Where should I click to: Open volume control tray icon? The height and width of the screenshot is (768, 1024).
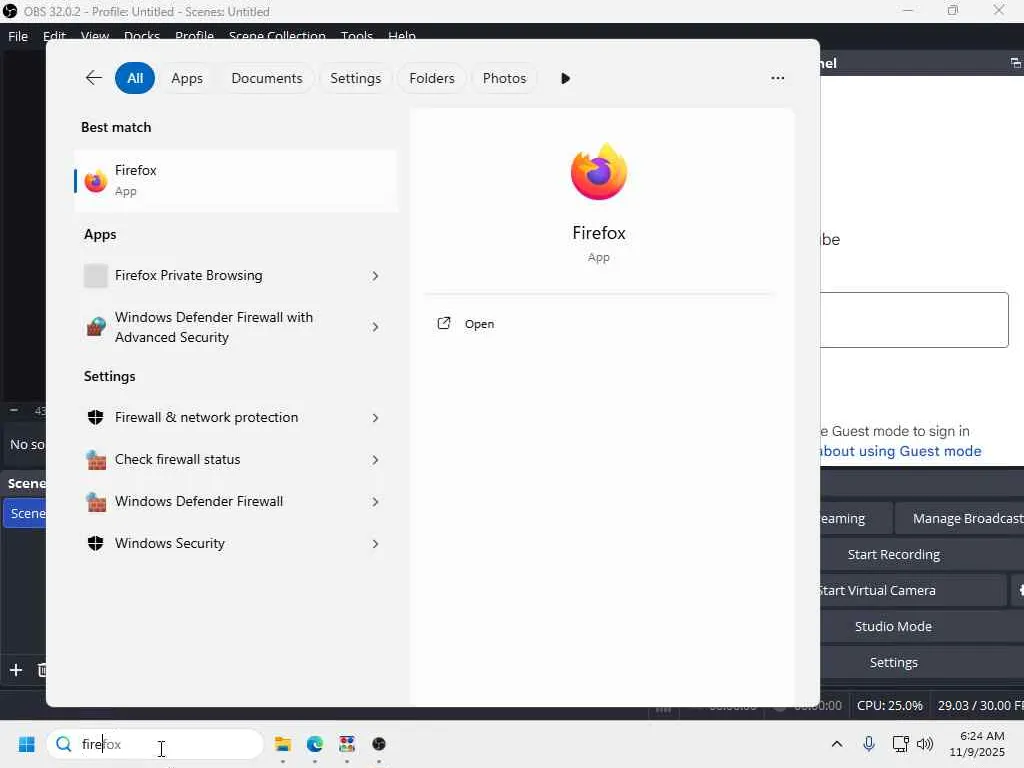[925, 744]
